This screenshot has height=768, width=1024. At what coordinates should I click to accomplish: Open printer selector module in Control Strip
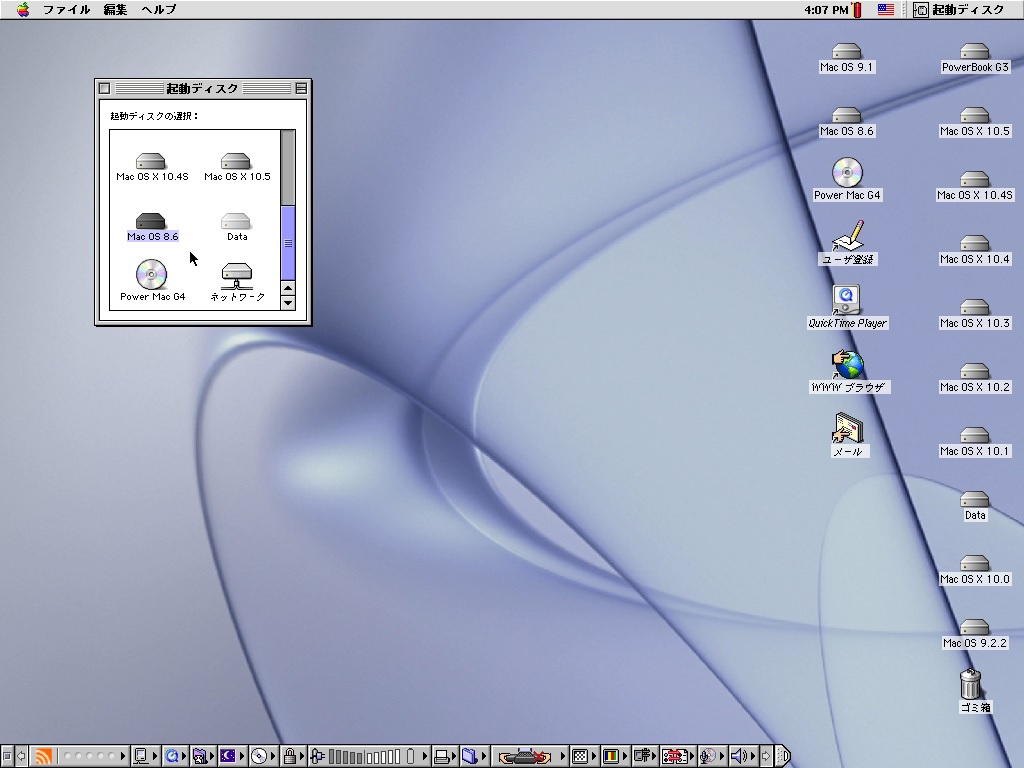pos(445,756)
